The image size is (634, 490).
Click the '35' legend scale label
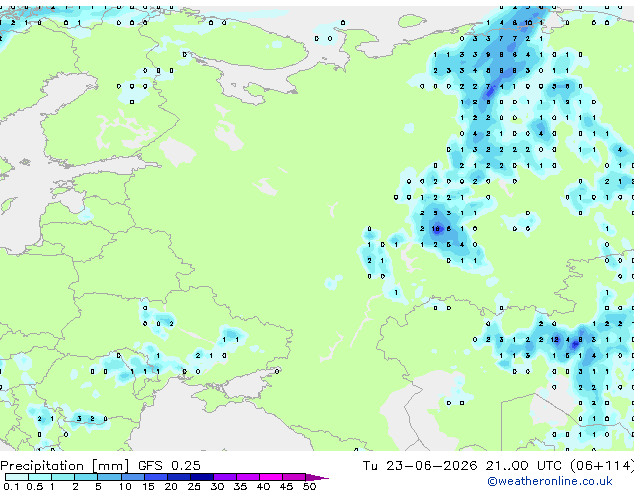240,486
